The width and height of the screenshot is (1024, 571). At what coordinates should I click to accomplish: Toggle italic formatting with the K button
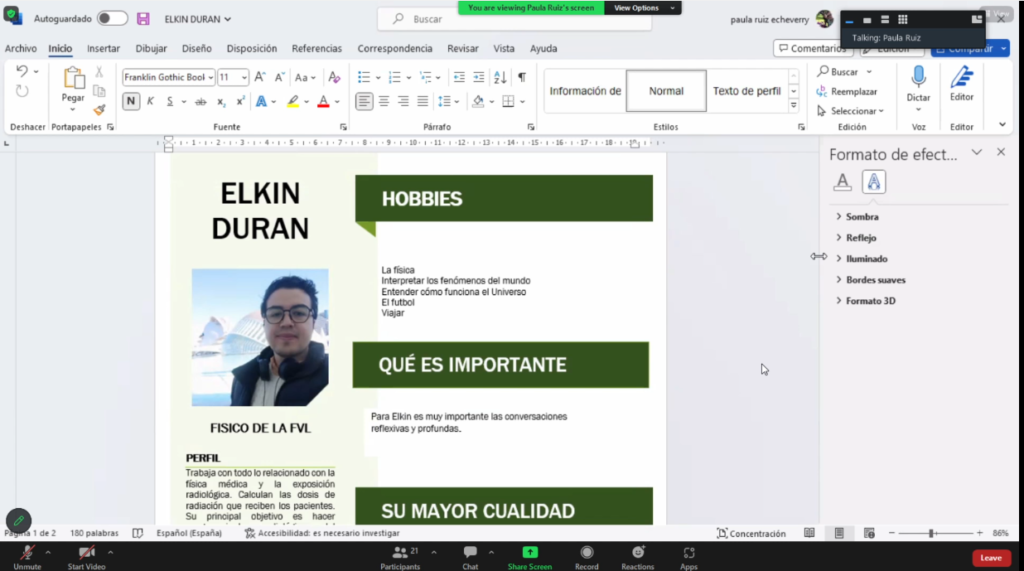coord(151,101)
